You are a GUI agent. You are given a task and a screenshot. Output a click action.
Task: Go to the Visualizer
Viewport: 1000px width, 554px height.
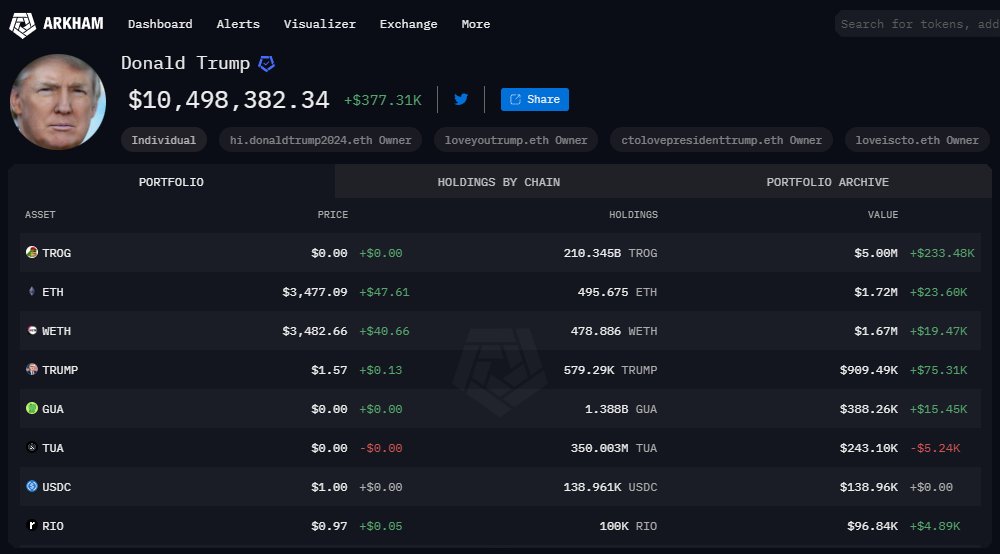[320, 24]
